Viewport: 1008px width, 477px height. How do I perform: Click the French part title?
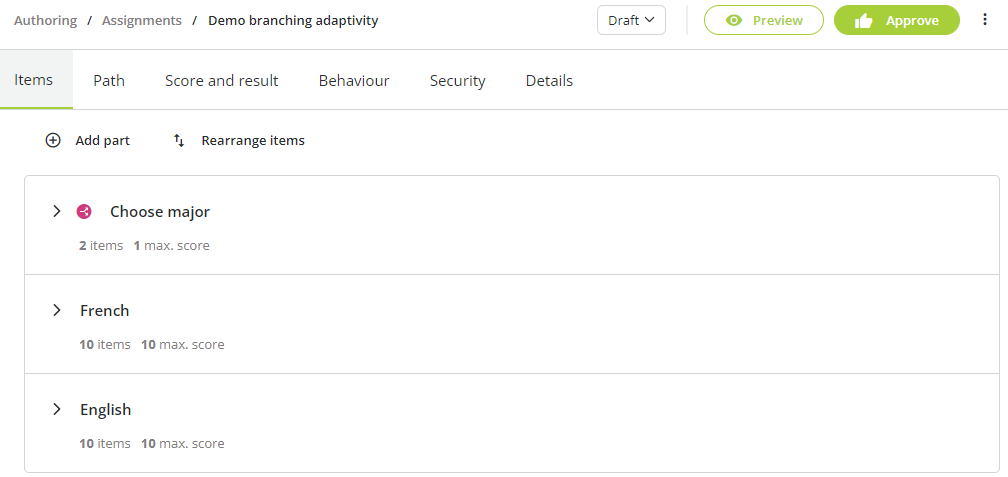[105, 310]
